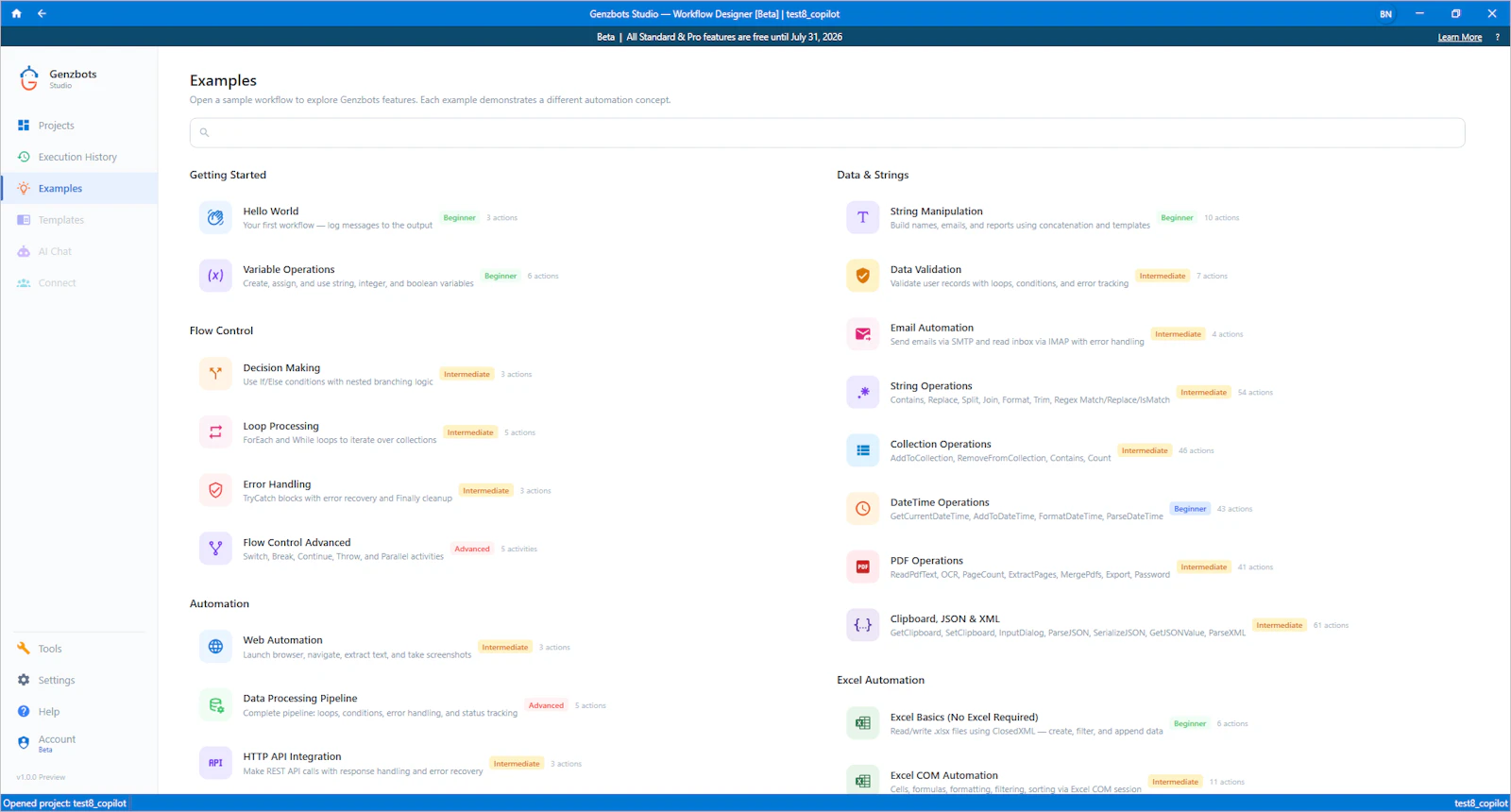Open the Excel COM Automation icon
This screenshot has height=812, width=1511.
pos(862,781)
